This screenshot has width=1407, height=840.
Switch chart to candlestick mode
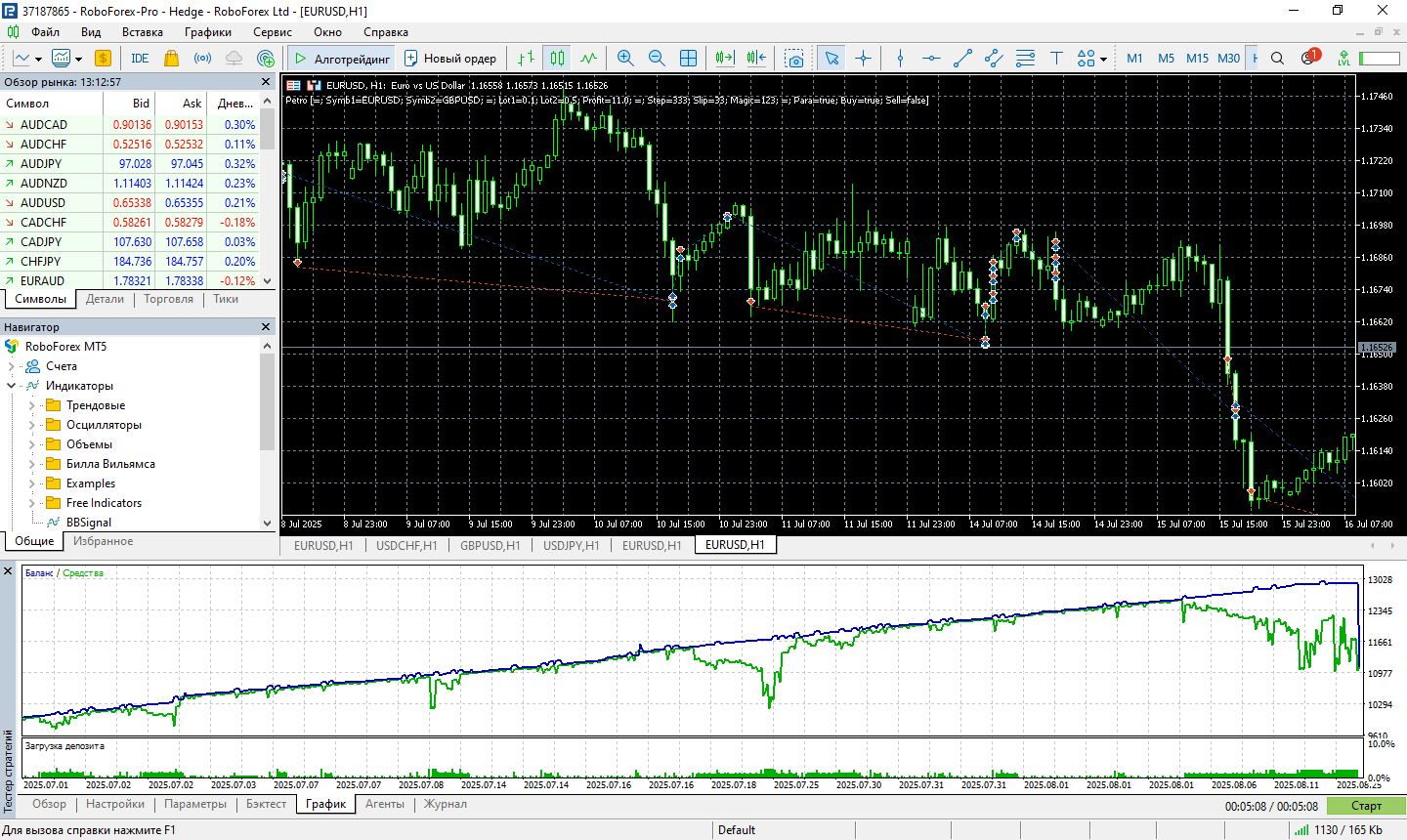pos(557,59)
